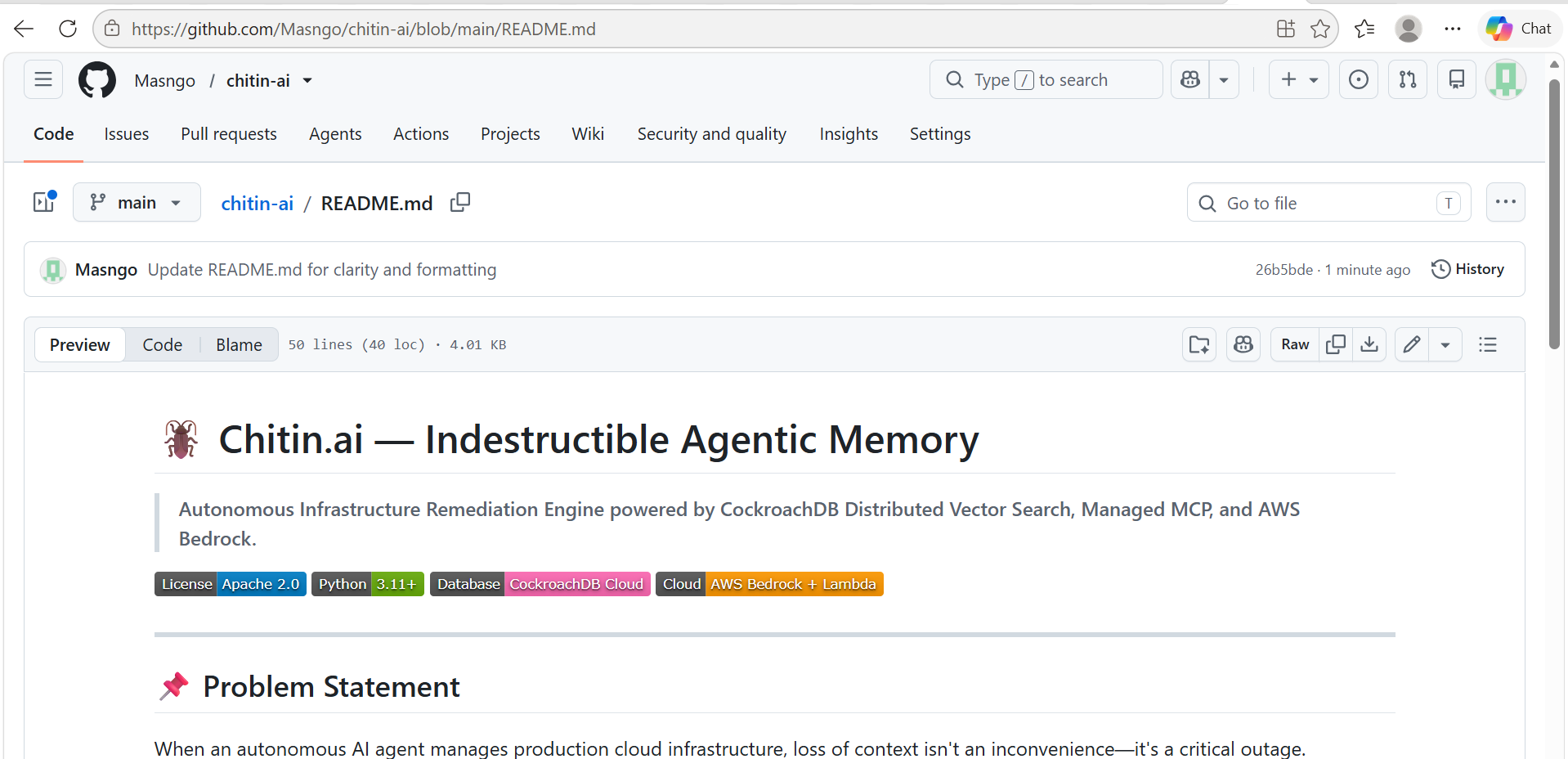The width and height of the screenshot is (1568, 759).
Task: Switch to the Blame view
Action: tap(239, 345)
